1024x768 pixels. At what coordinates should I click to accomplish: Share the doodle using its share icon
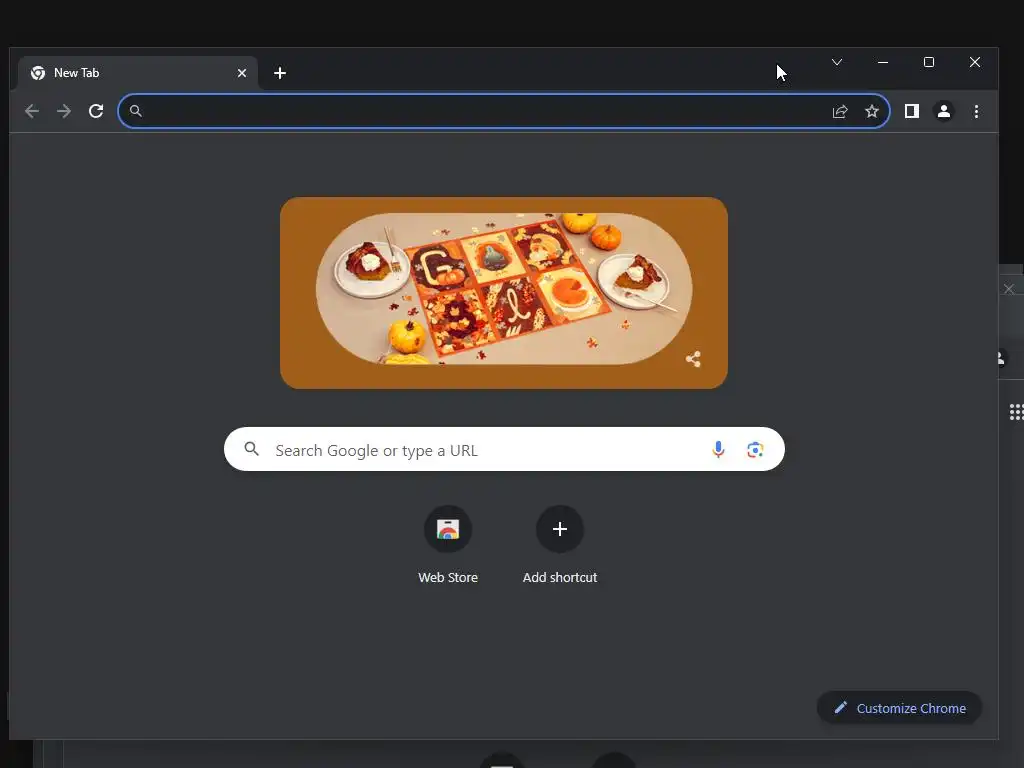coord(694,359)
